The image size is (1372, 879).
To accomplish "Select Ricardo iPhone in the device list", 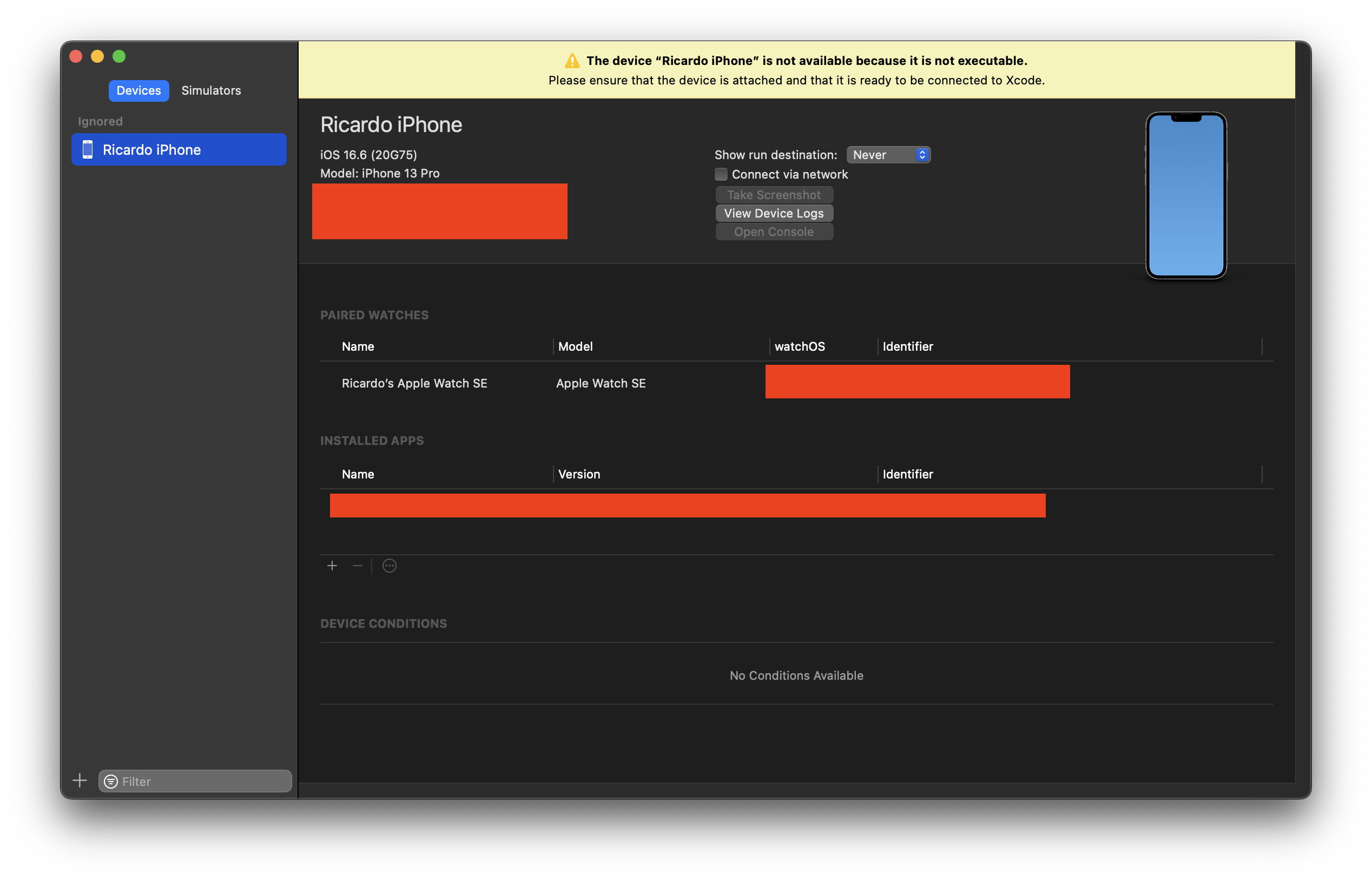I will (179, 149).
